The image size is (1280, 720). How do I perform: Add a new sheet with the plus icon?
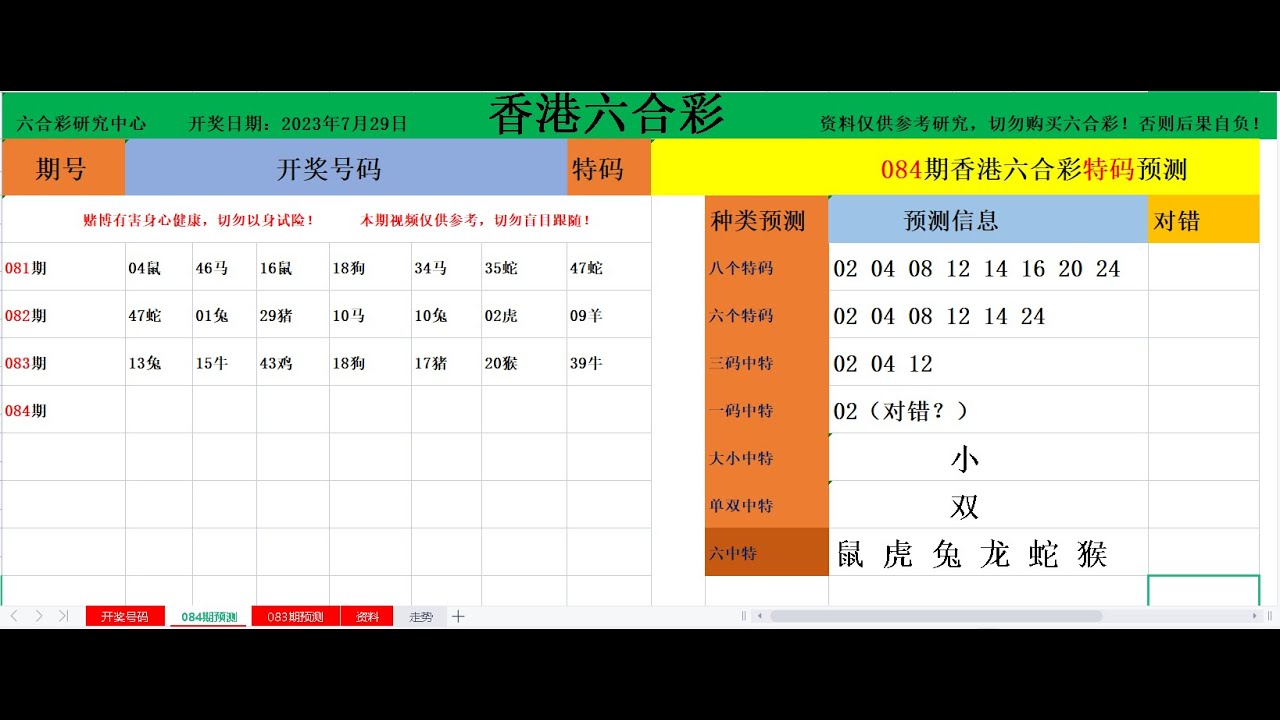tap(458, 616)
